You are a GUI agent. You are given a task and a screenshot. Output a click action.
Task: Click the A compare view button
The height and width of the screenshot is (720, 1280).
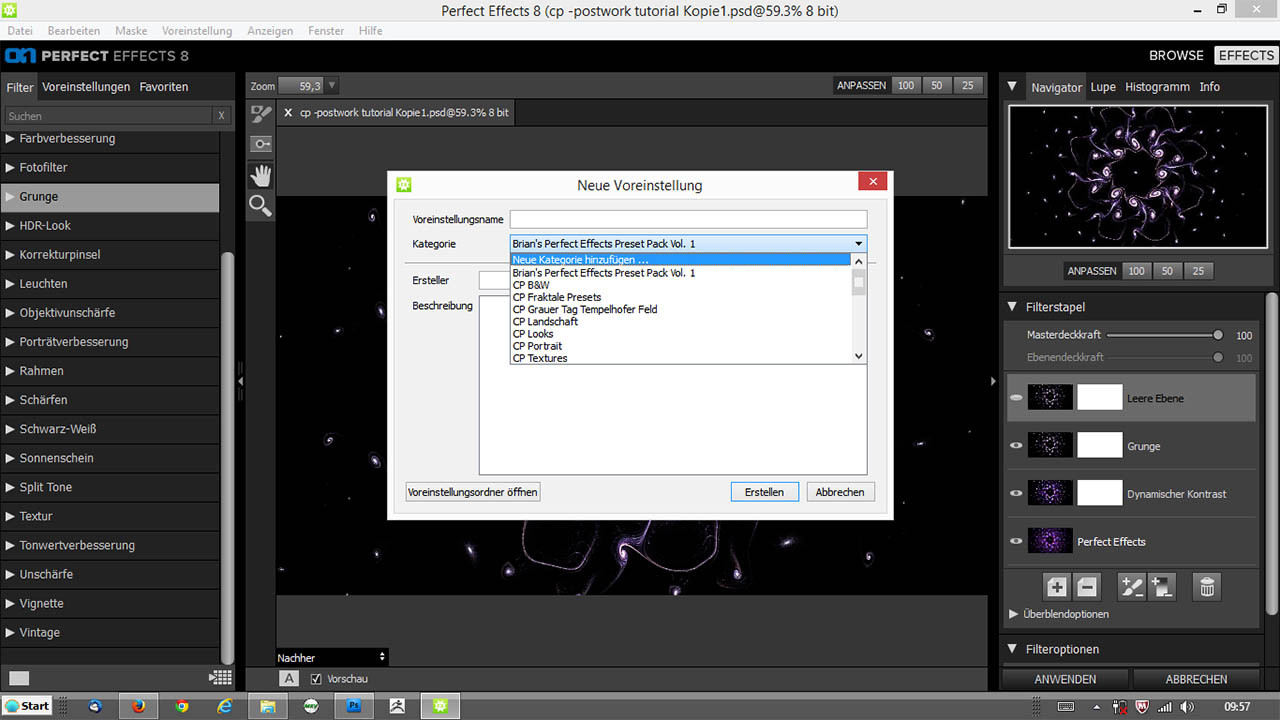click(x=289, y=678)
